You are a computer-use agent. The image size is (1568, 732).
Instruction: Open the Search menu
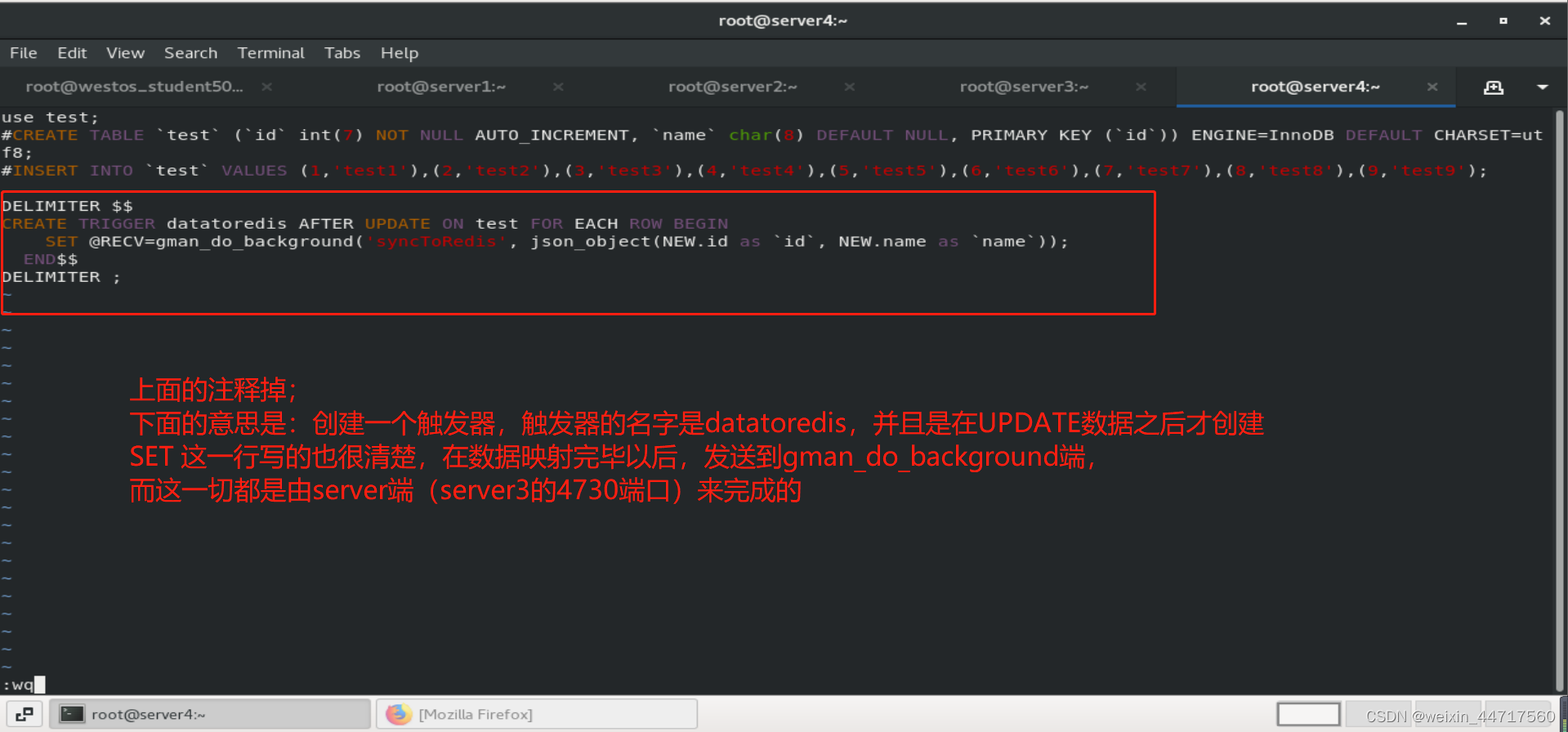click(190, 53)
